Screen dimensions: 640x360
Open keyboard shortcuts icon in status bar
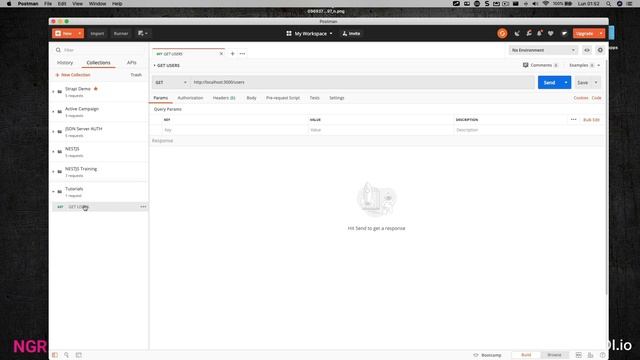pyautogui.click(x=590, y=355)
